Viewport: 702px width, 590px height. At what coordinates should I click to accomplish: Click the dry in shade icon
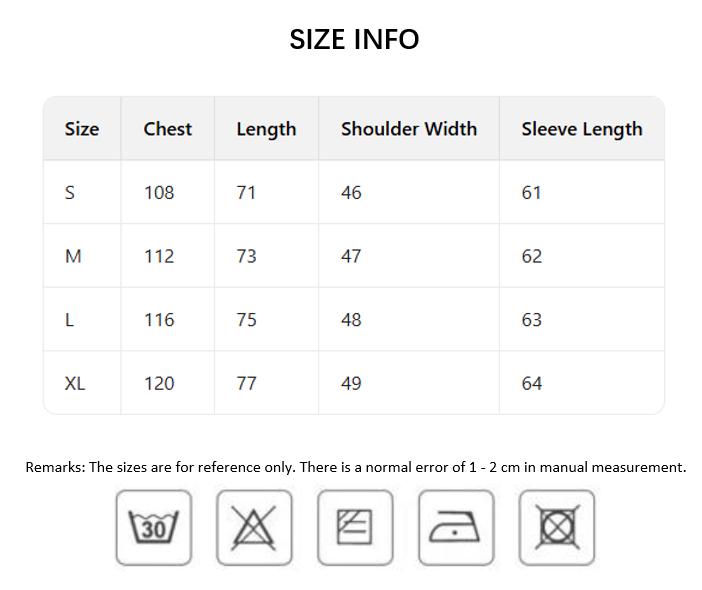[x=355, y=527]
